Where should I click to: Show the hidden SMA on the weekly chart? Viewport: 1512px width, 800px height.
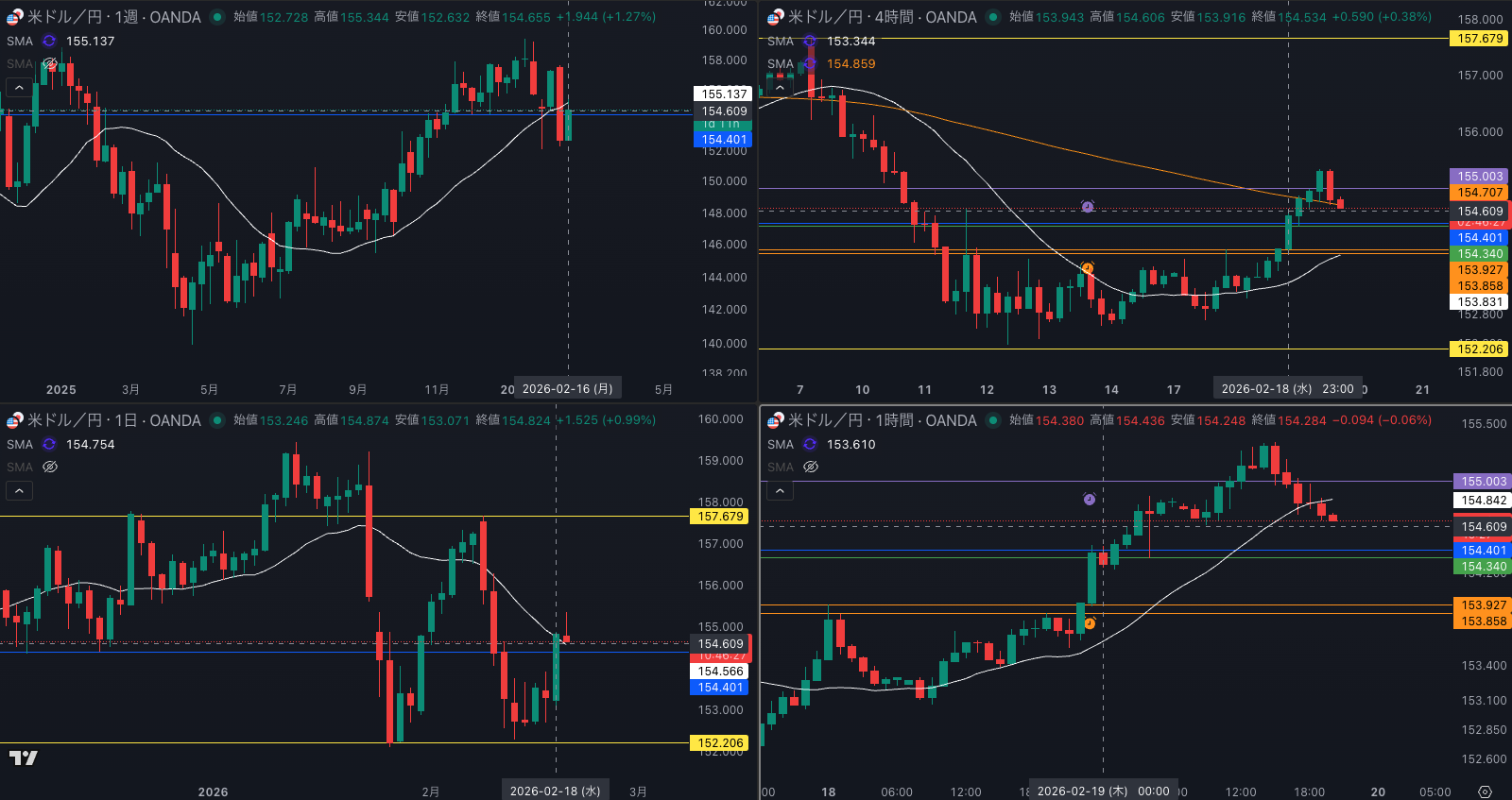click(x=50, y=63)
